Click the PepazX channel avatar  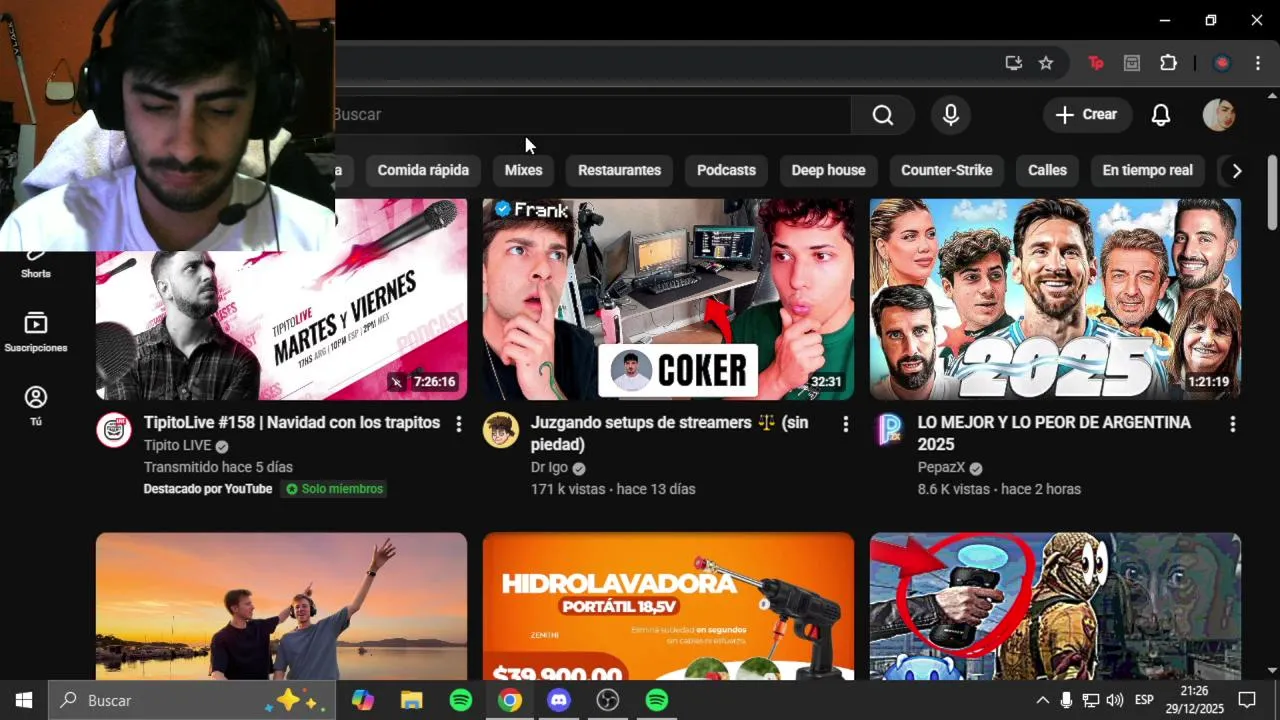coord(888,430)
